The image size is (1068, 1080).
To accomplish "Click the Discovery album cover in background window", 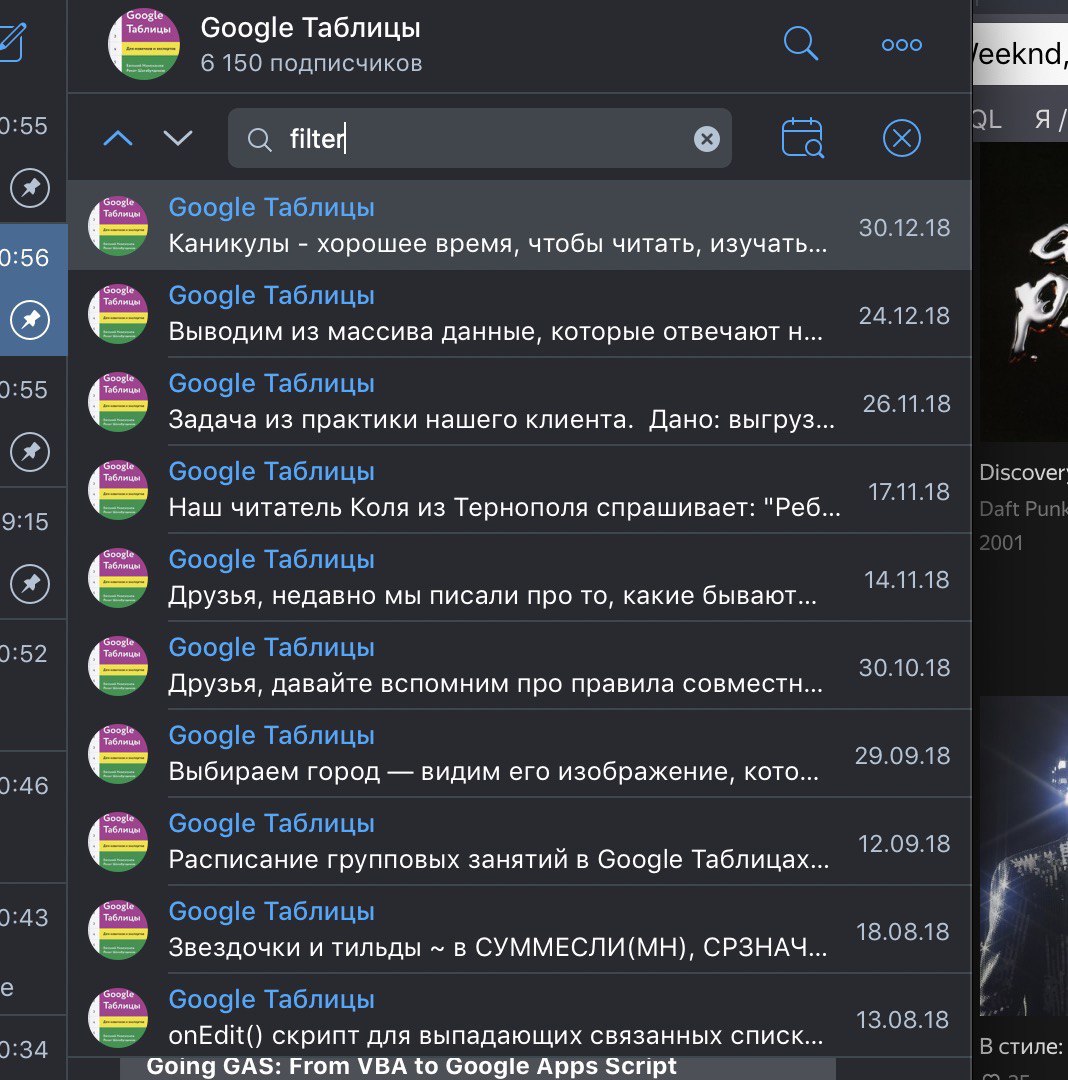I will tap(1023, 293).
